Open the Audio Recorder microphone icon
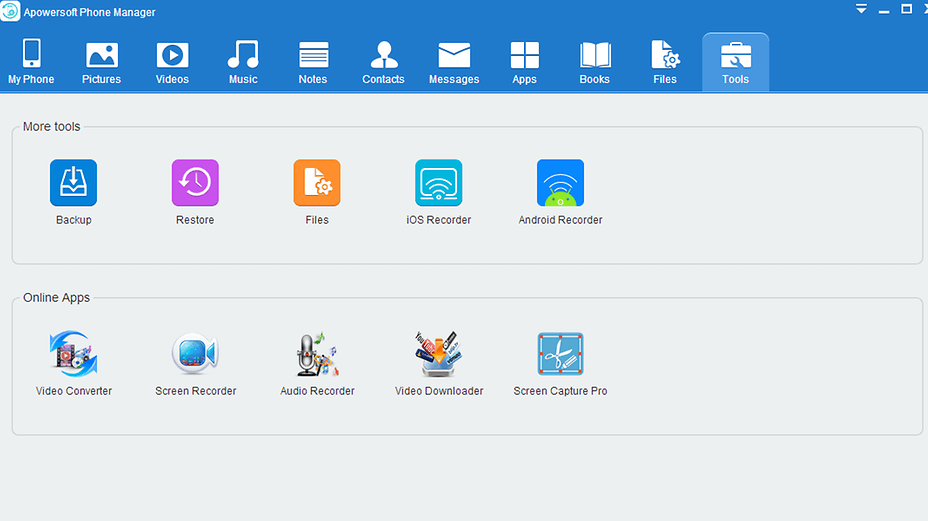The width and height of the screenshot is (928, 521). click(317, 354)
